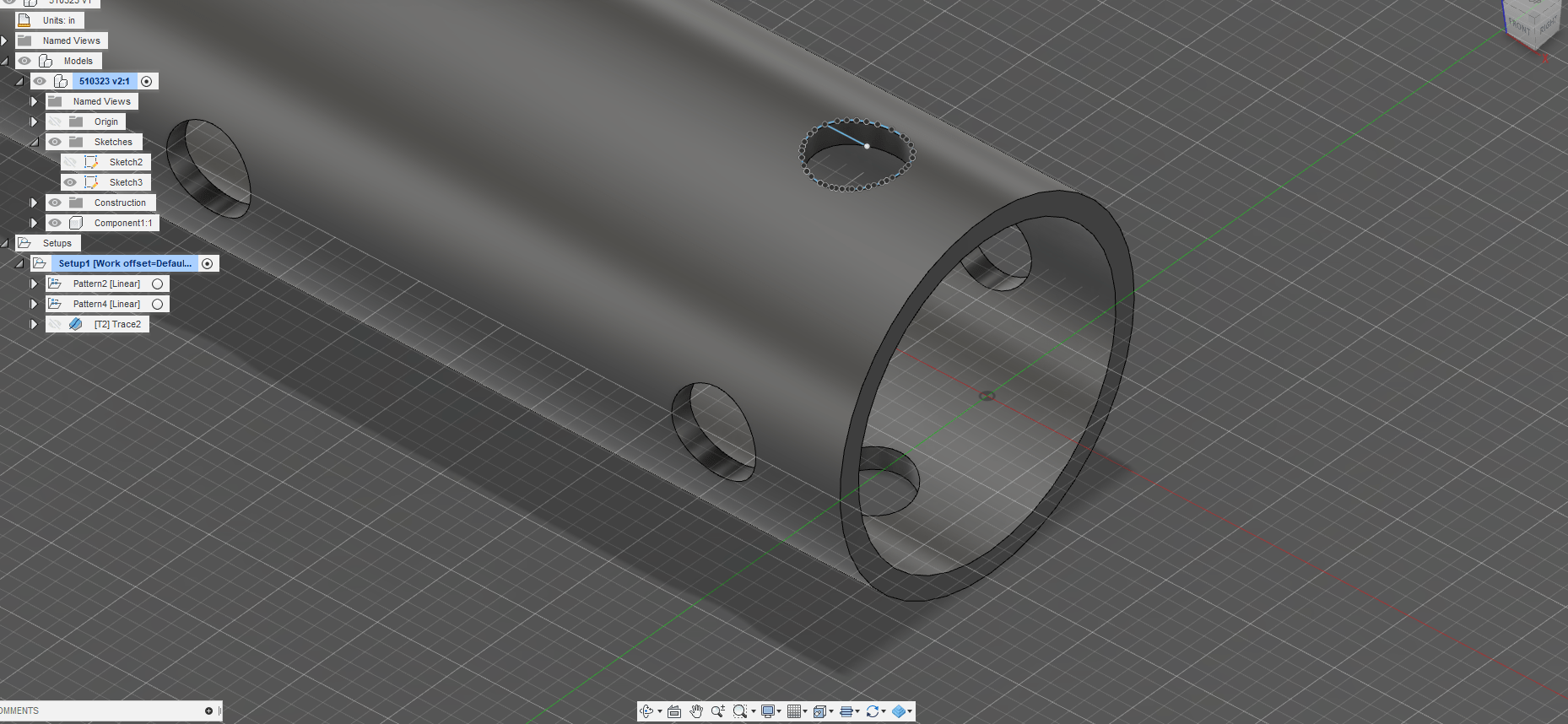Expand the [T2] Trace2 node
The height and width of the screenshot is (724, 1568).
click(35, 324)
